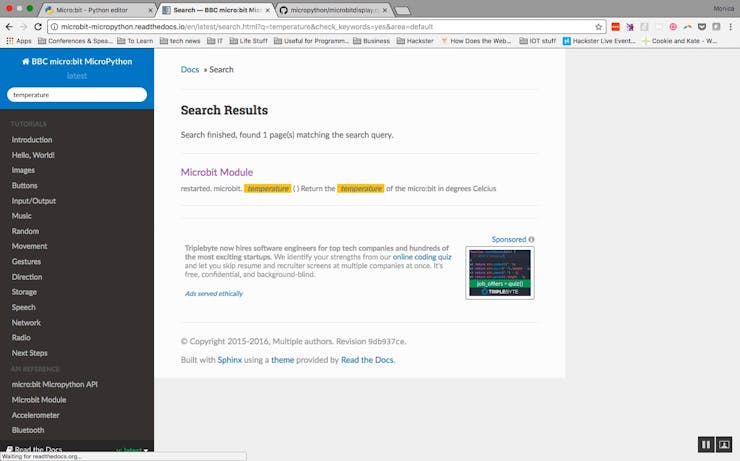This screenshot has height=461, width=740.
Task: Open micro:bit Micropython API sidebar entry
Action: point(55,384)
